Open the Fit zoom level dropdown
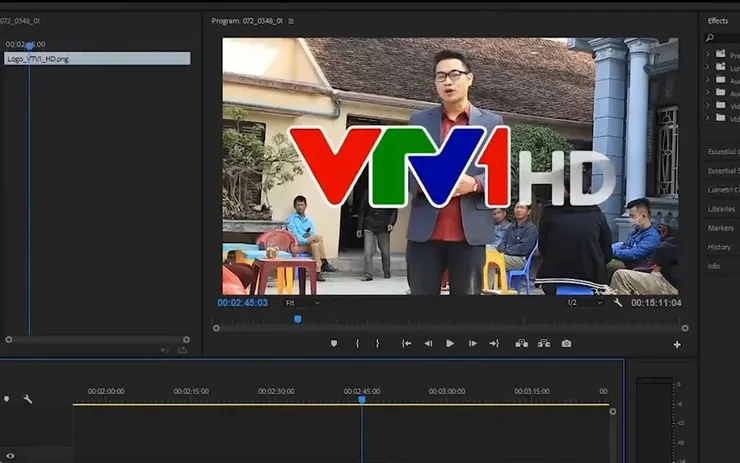This screenshot has height=463, width=740. pos(303,303)
